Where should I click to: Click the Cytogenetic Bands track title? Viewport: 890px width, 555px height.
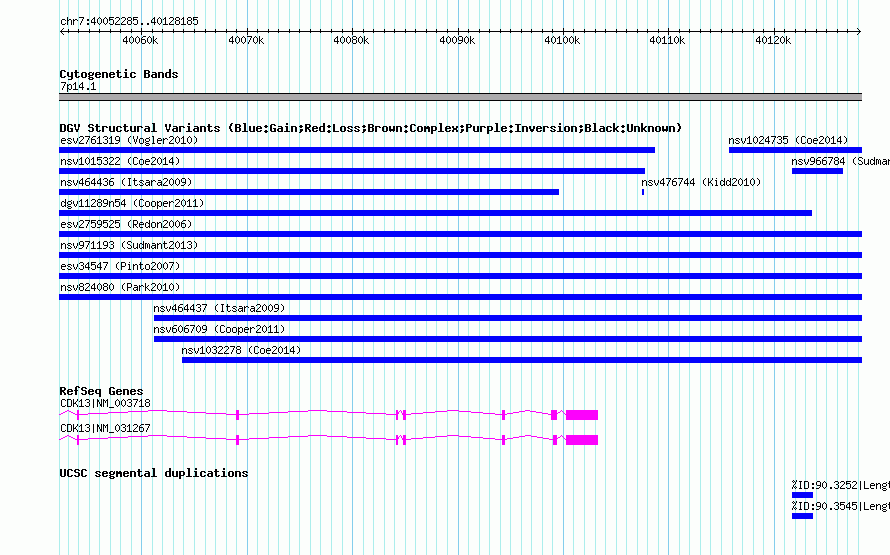click(119, 74)
